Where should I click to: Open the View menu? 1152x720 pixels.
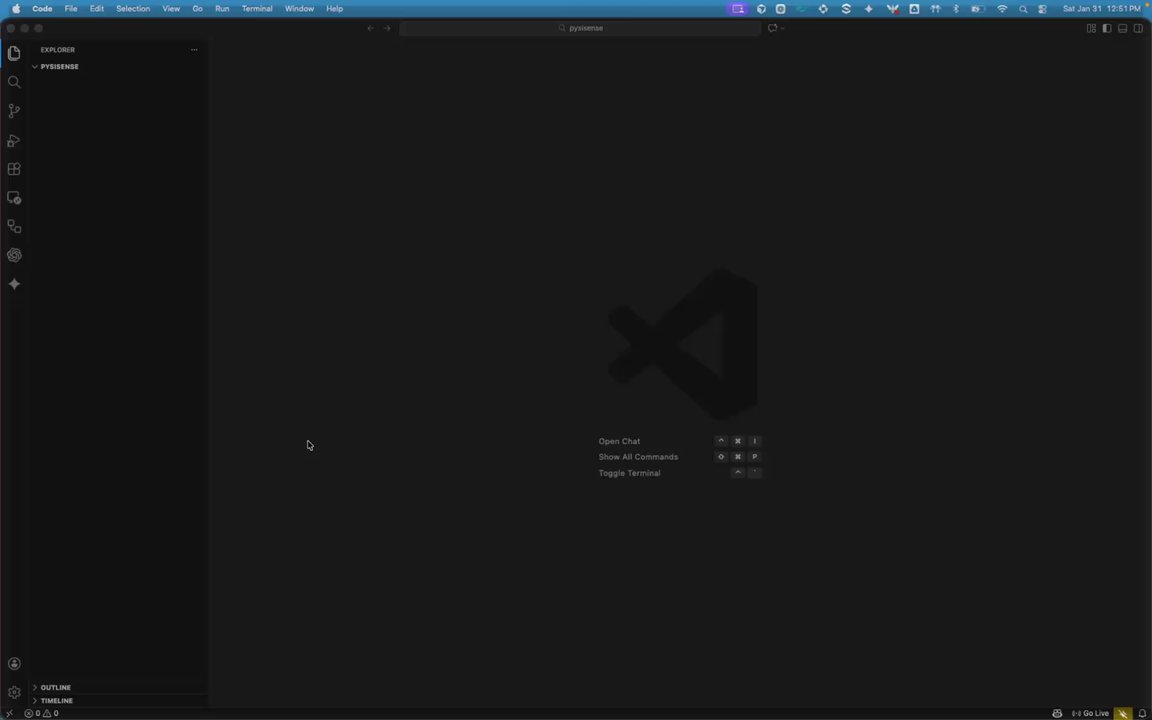coord(171,9)
